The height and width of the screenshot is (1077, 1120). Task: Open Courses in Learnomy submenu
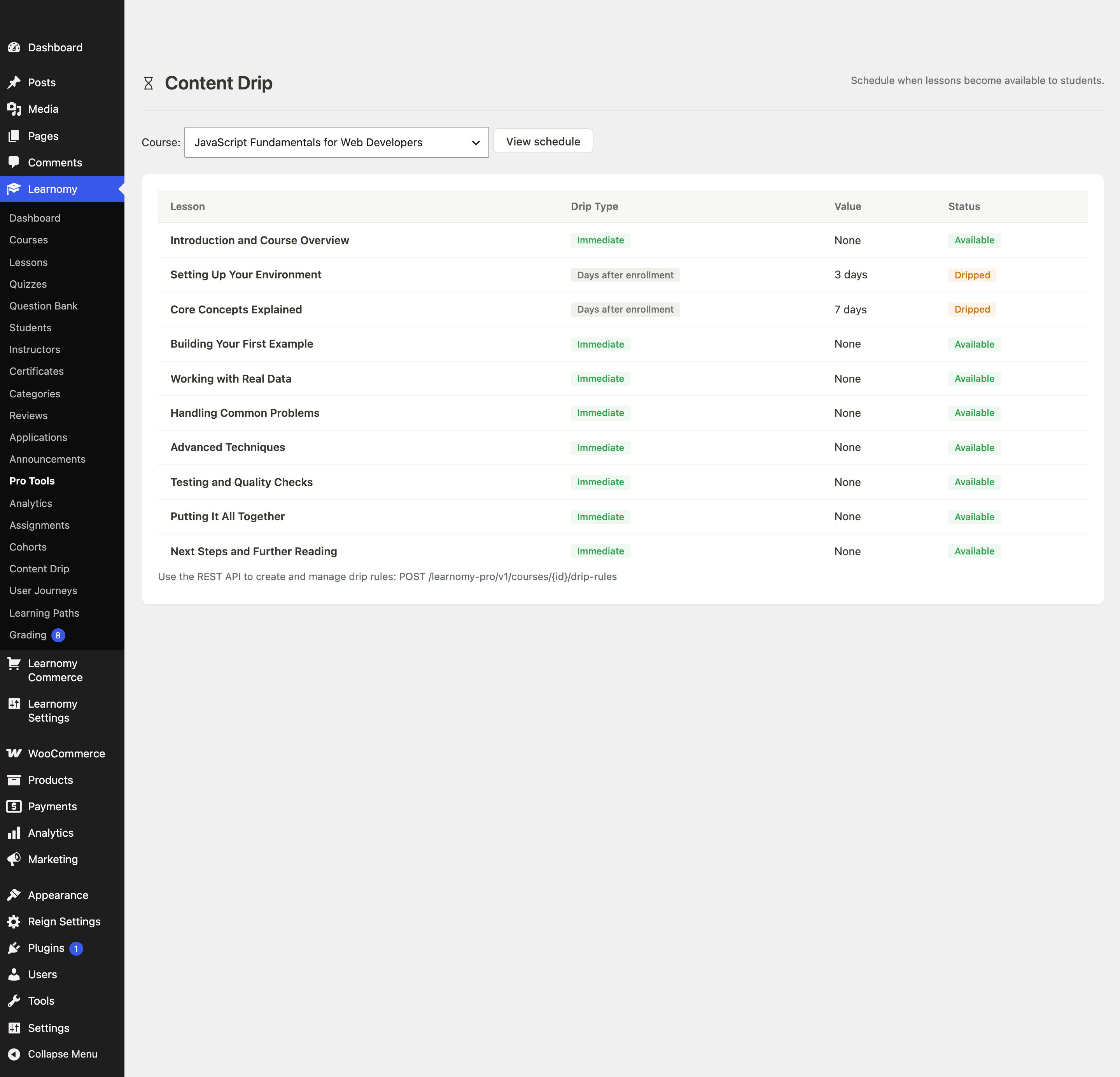point(28,240)
